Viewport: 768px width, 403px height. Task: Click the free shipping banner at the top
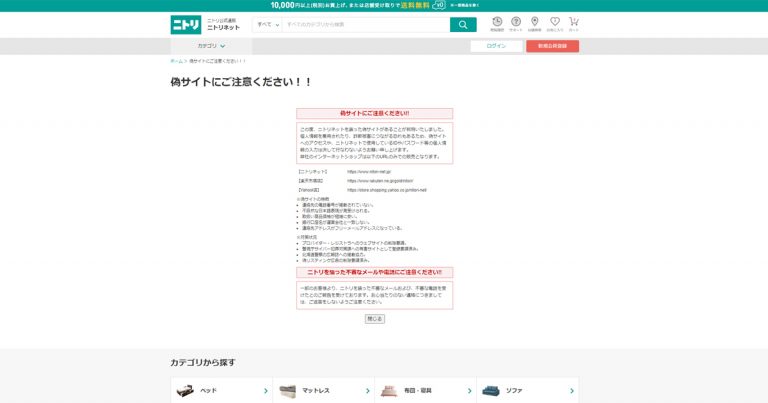[x=384, y=5]
